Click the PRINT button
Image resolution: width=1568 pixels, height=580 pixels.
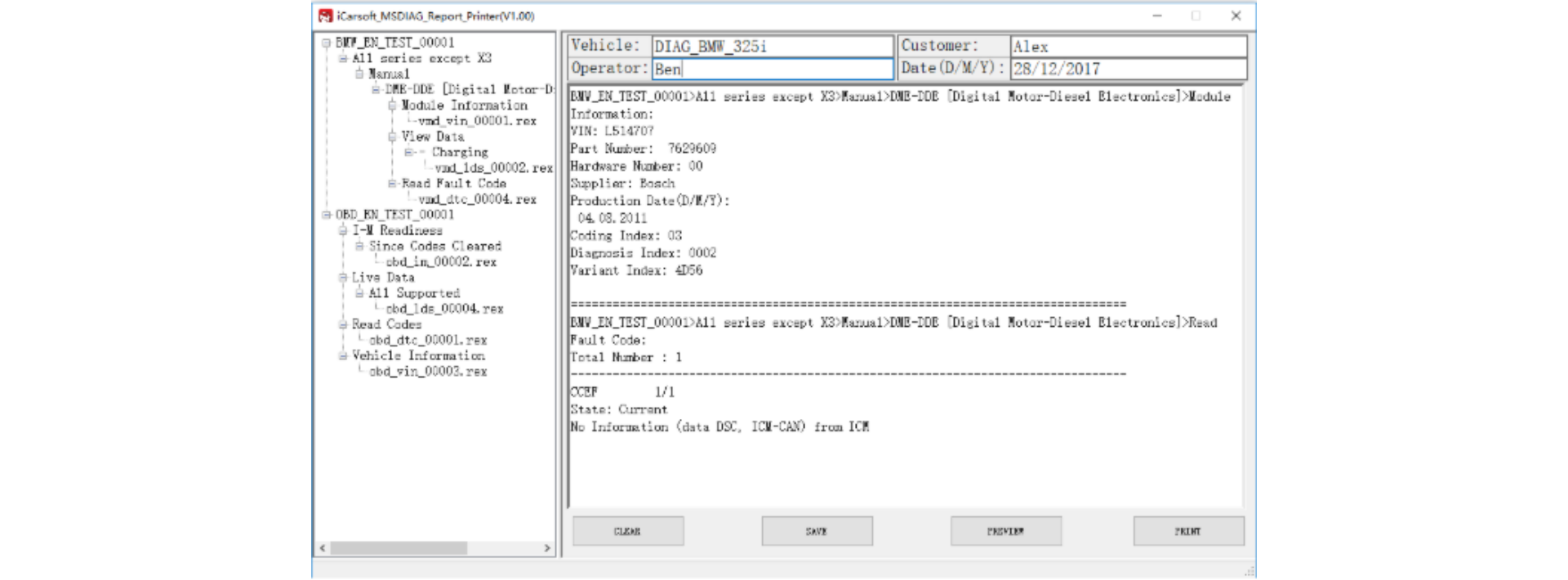(1188, 531)
